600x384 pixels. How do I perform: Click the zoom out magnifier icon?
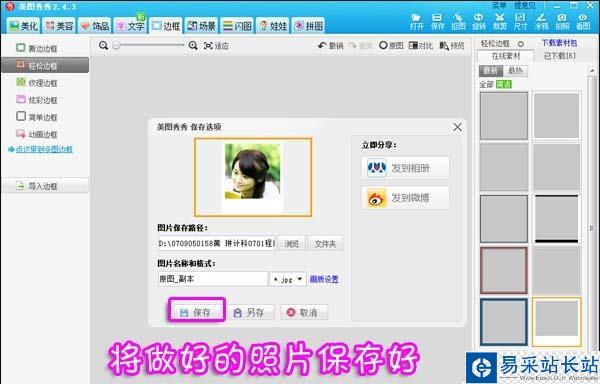(103, 46)
